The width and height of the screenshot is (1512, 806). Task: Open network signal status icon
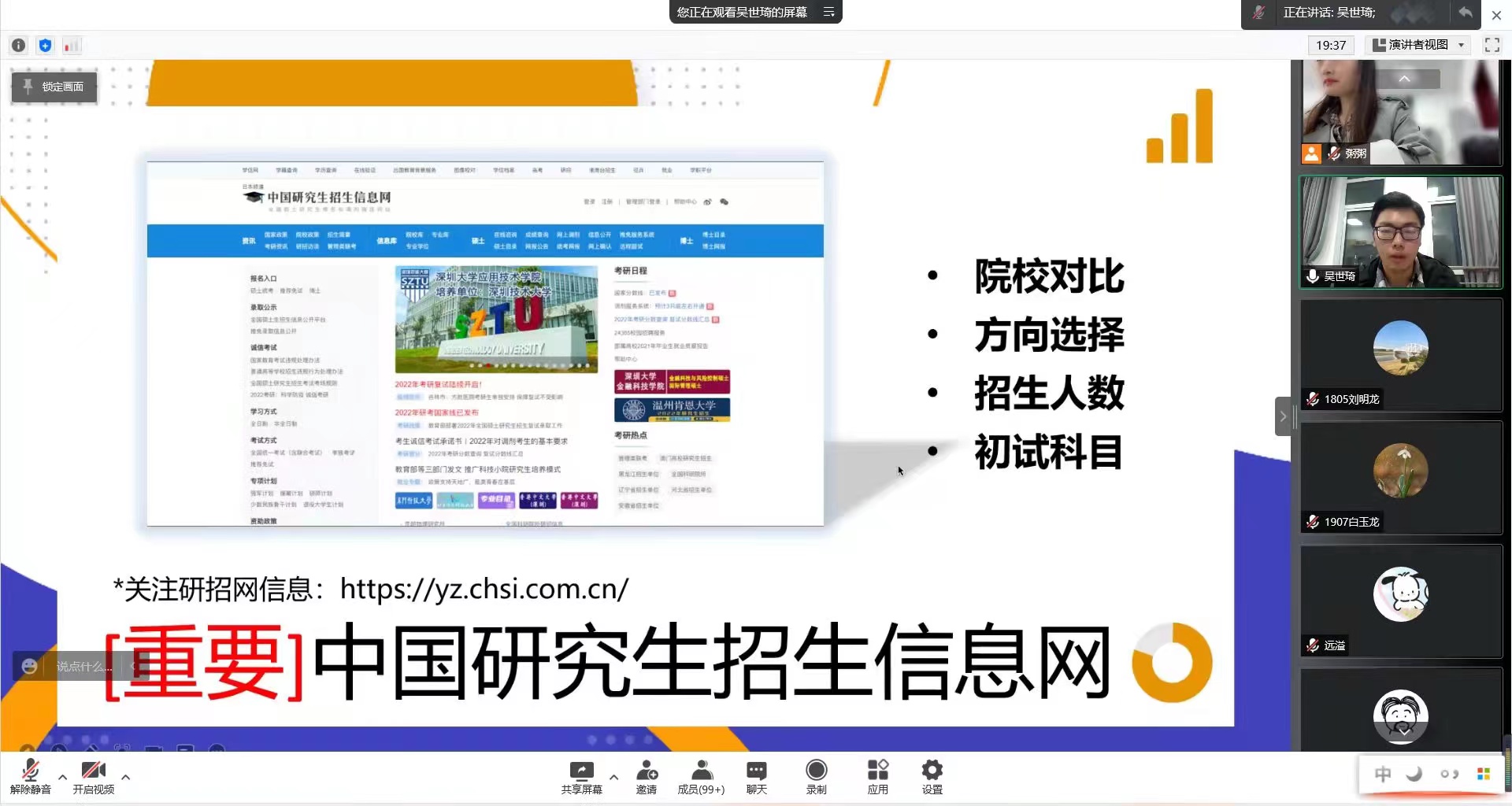point(72,46)
